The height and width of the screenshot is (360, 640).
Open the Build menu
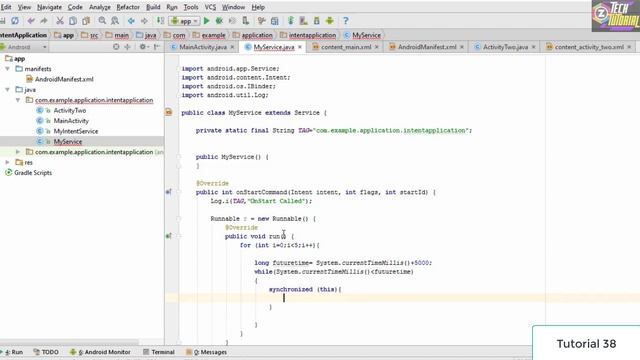coord(153,7)
